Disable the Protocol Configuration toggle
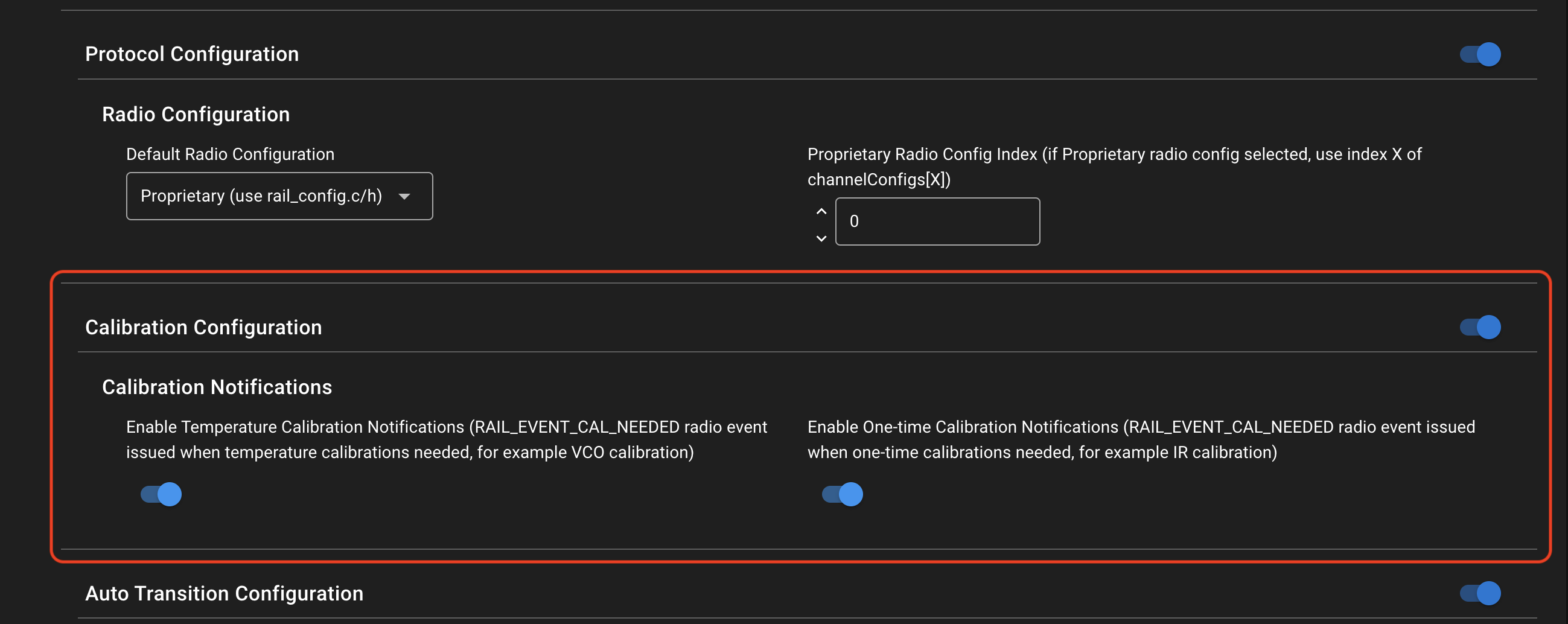 (1480, 54)
